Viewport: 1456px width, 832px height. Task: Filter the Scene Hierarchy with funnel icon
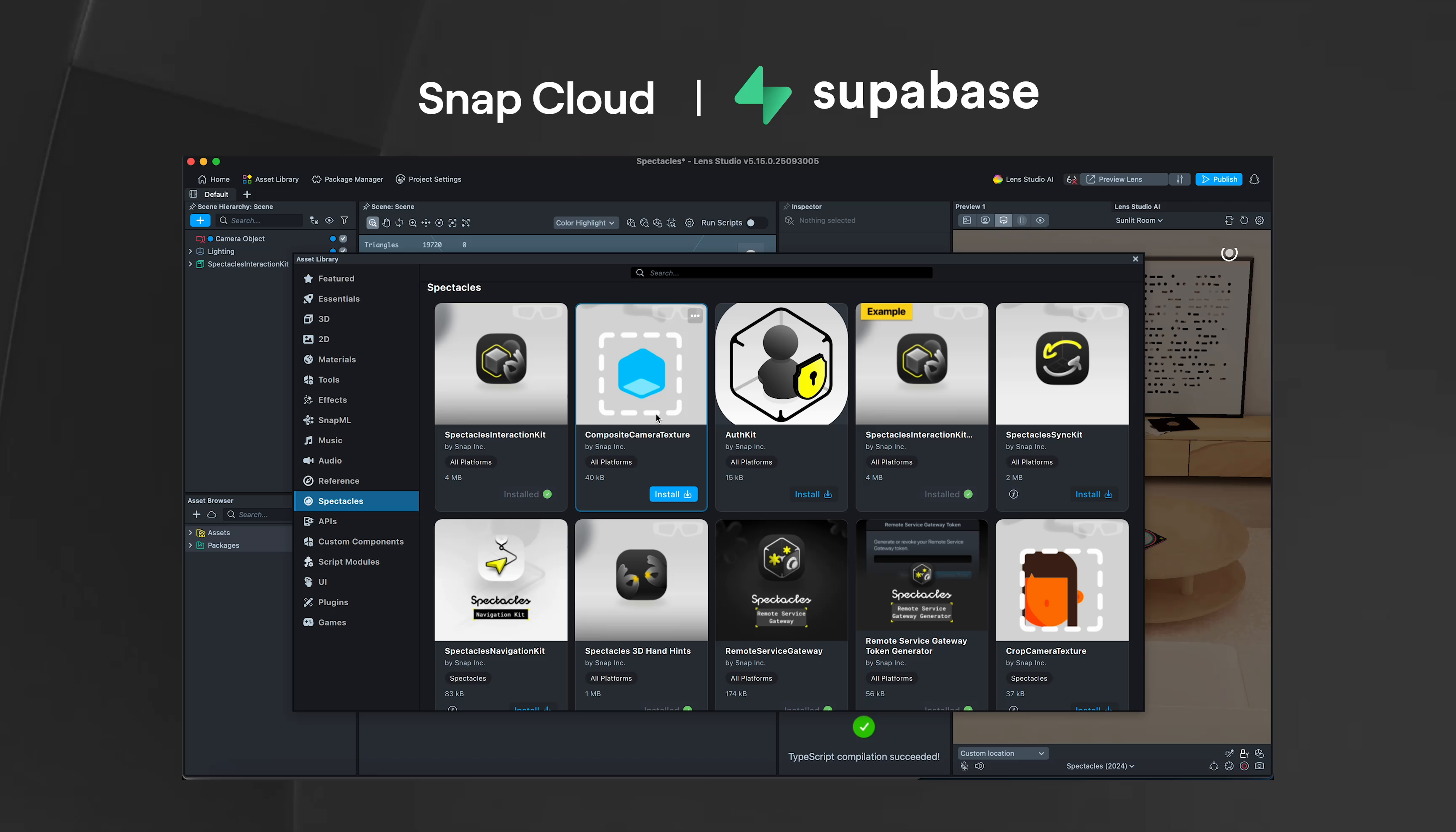pyautogui.click(x=345, y=220)
